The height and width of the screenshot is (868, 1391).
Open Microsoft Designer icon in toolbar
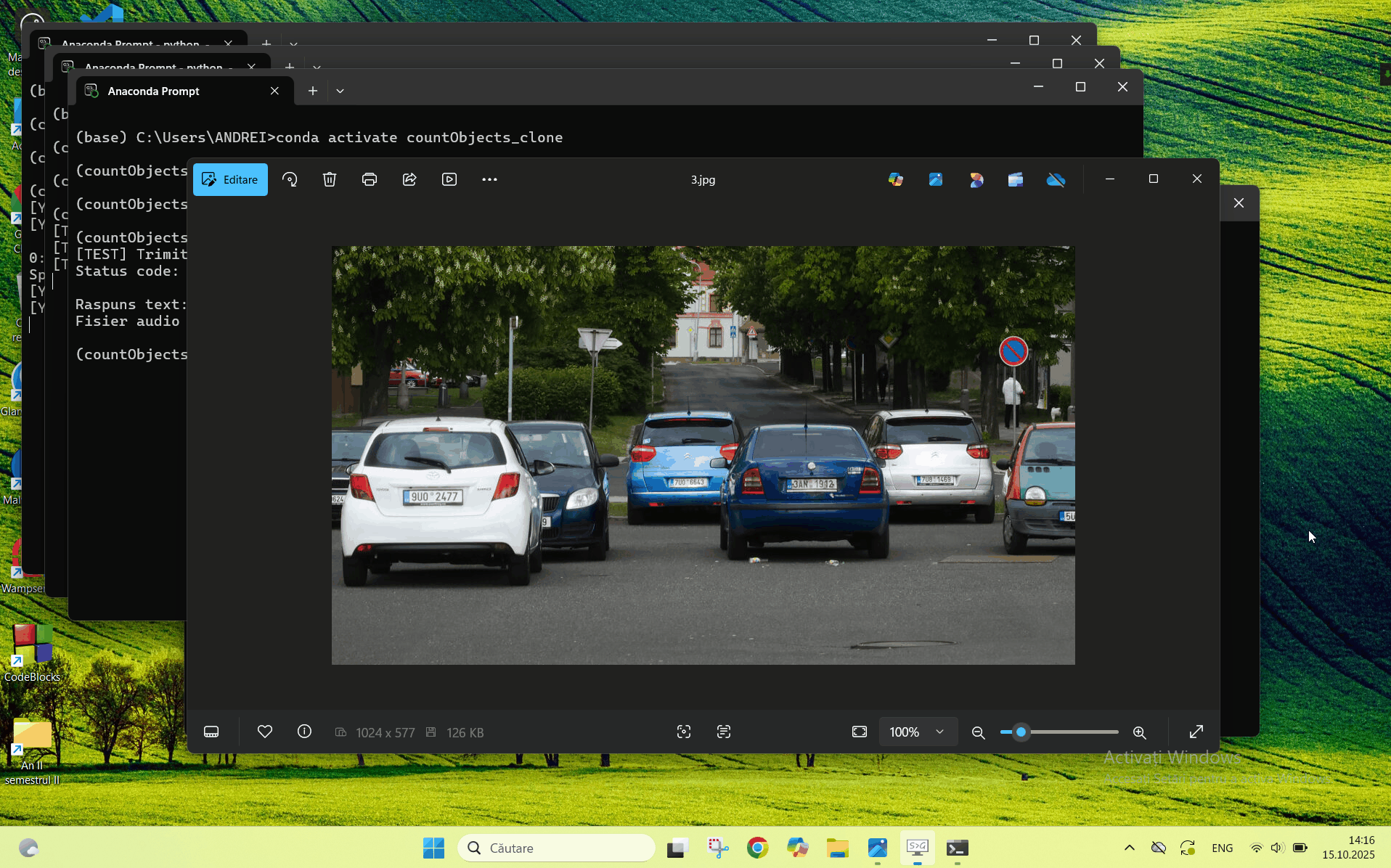pos(976,179)
